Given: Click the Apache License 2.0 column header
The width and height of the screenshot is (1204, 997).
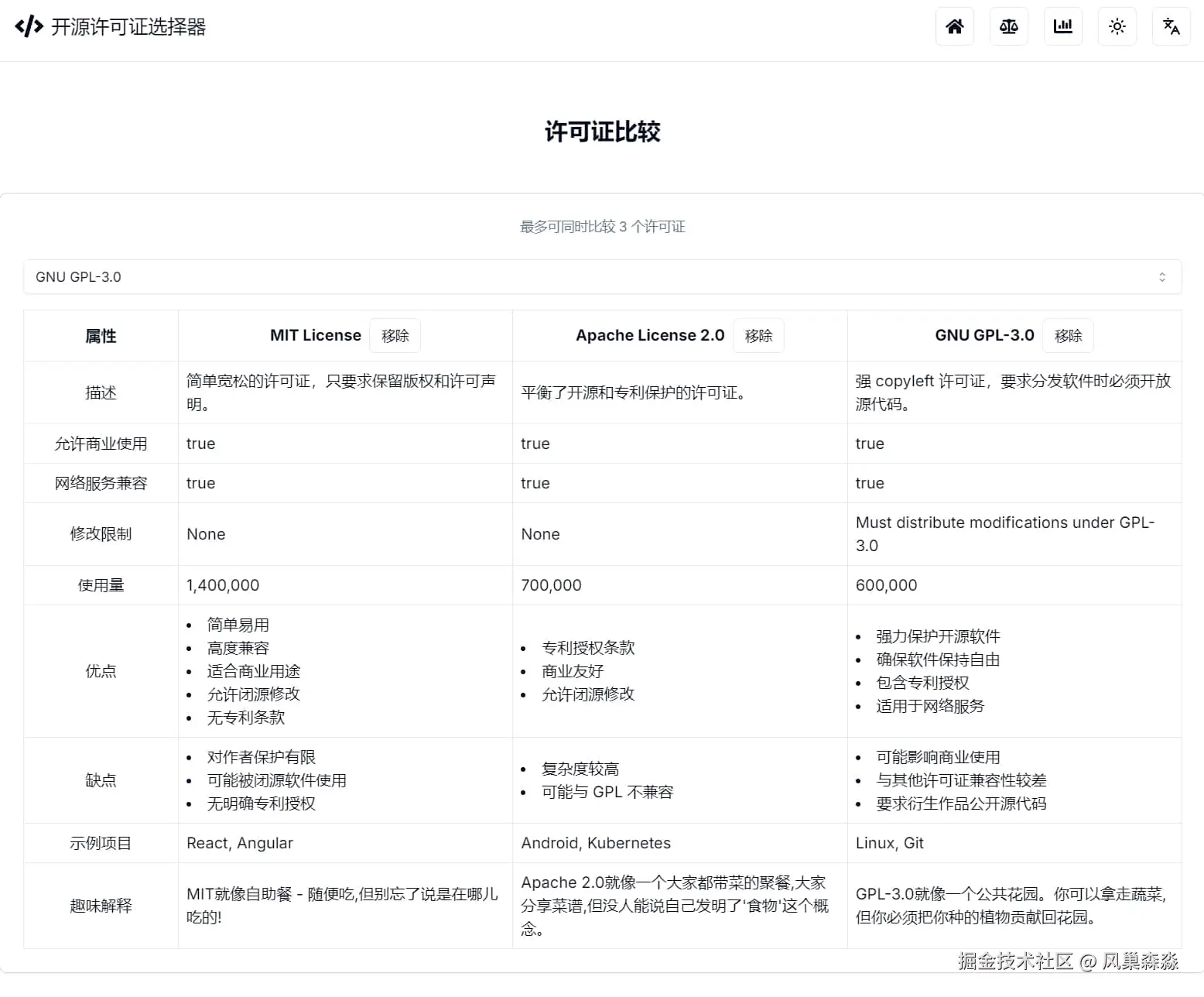Looking at the screenshot, I should [x=649, y=335].
